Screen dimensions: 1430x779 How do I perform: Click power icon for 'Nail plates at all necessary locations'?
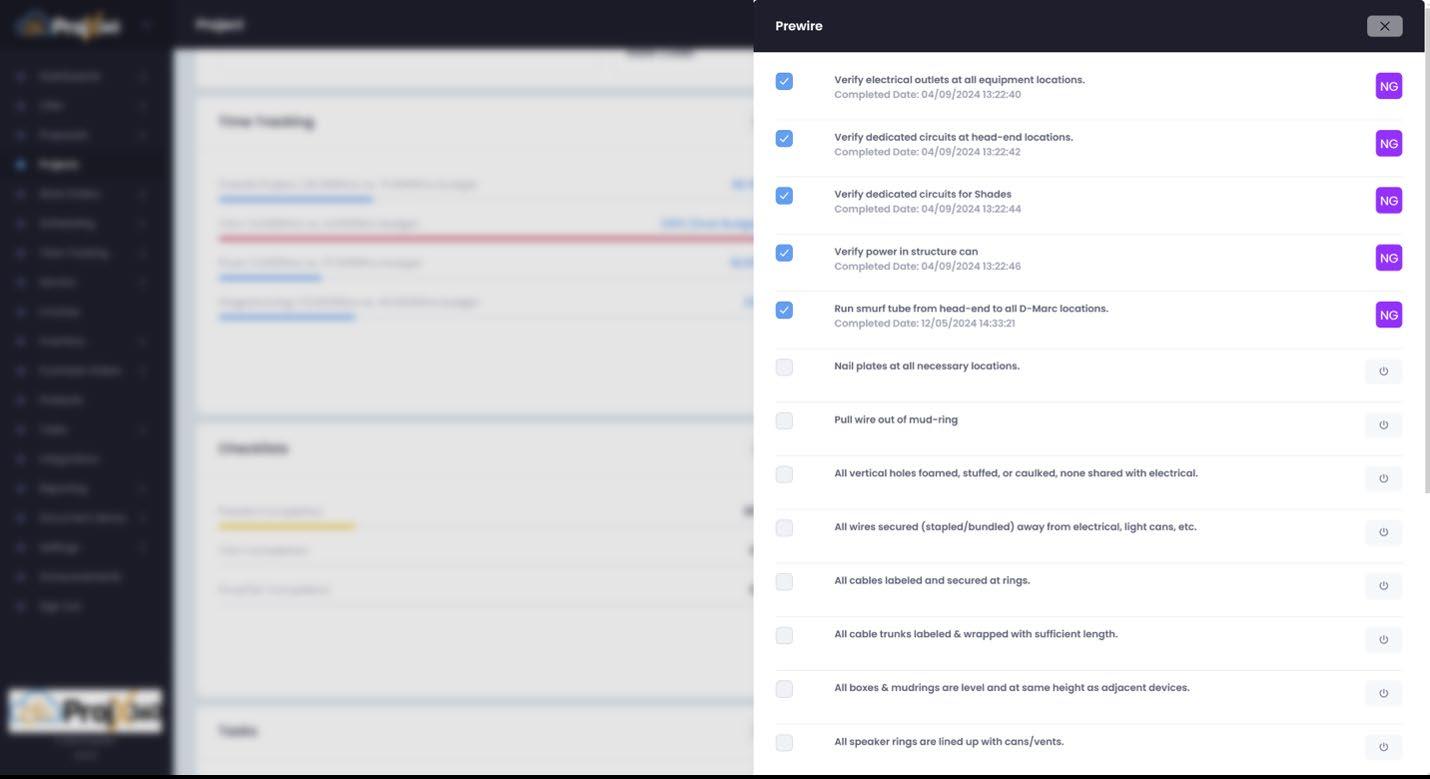coord(1383,371)
